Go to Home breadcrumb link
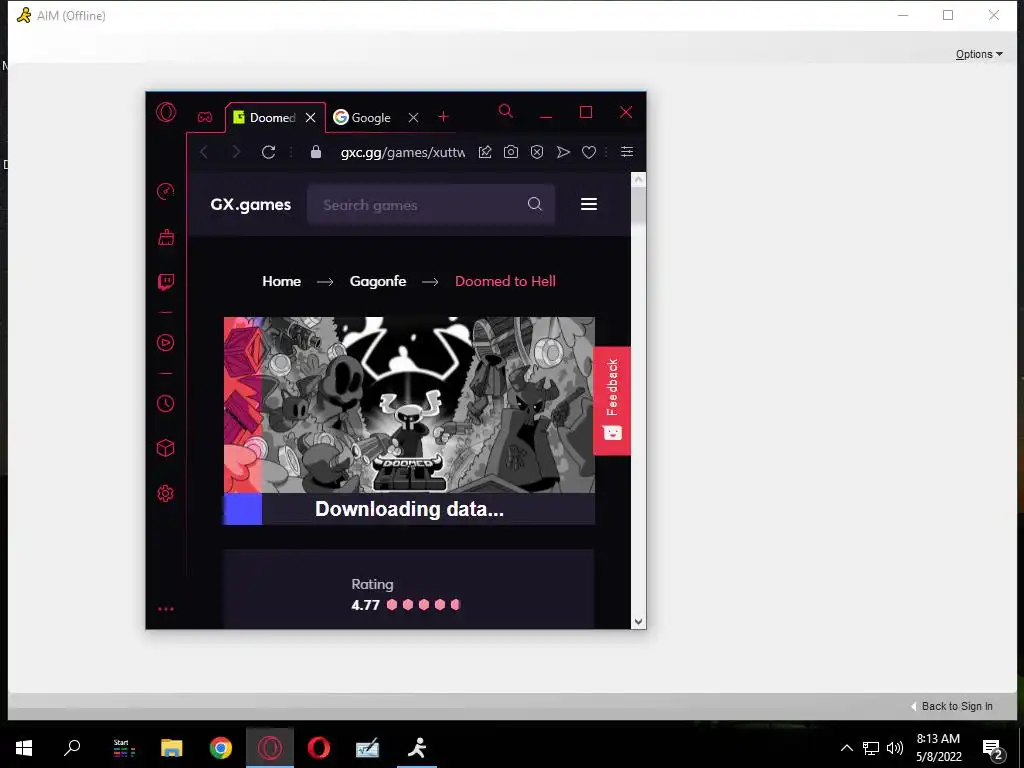The width and height of the screenshot is (1024, 768). (x=281, y=281)
